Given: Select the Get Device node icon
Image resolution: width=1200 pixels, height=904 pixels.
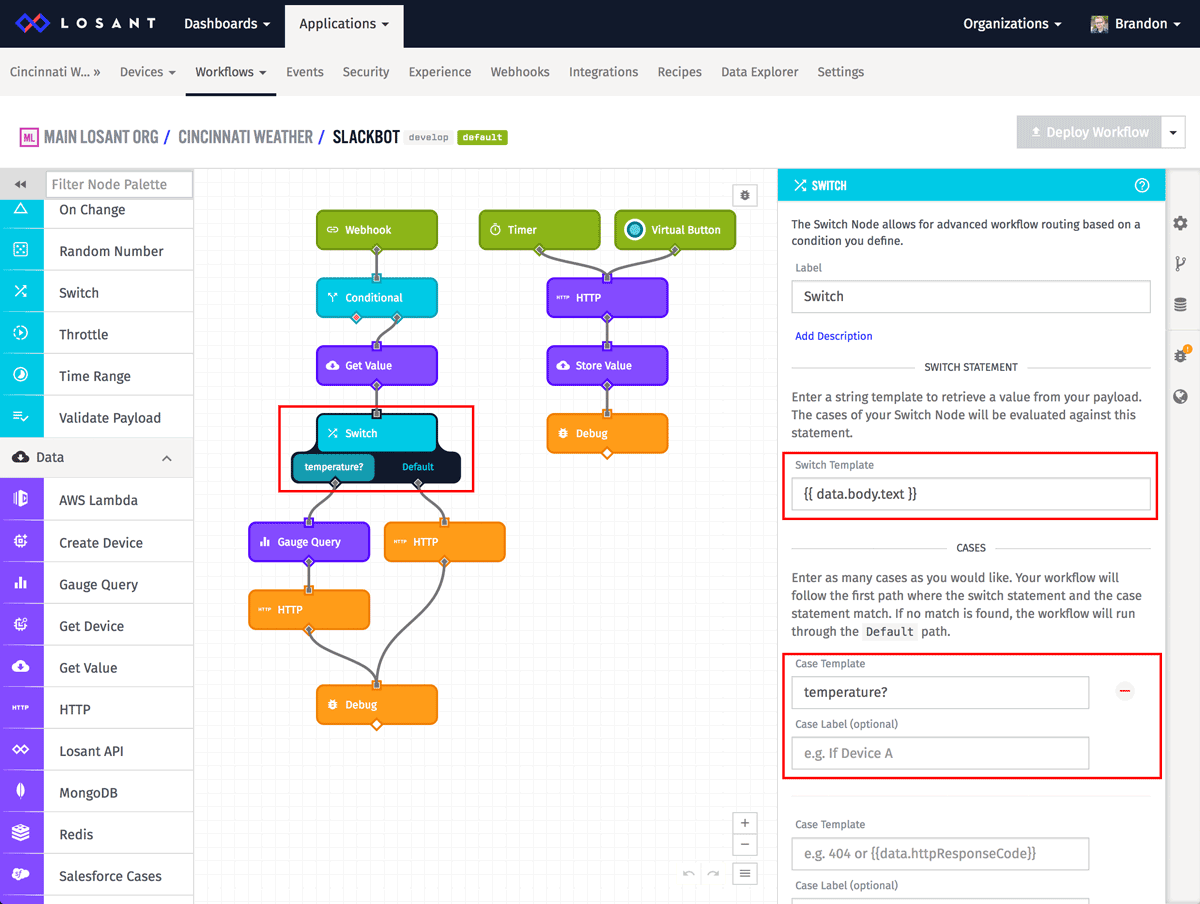Looking at the screenshot, I should [21, 625].
